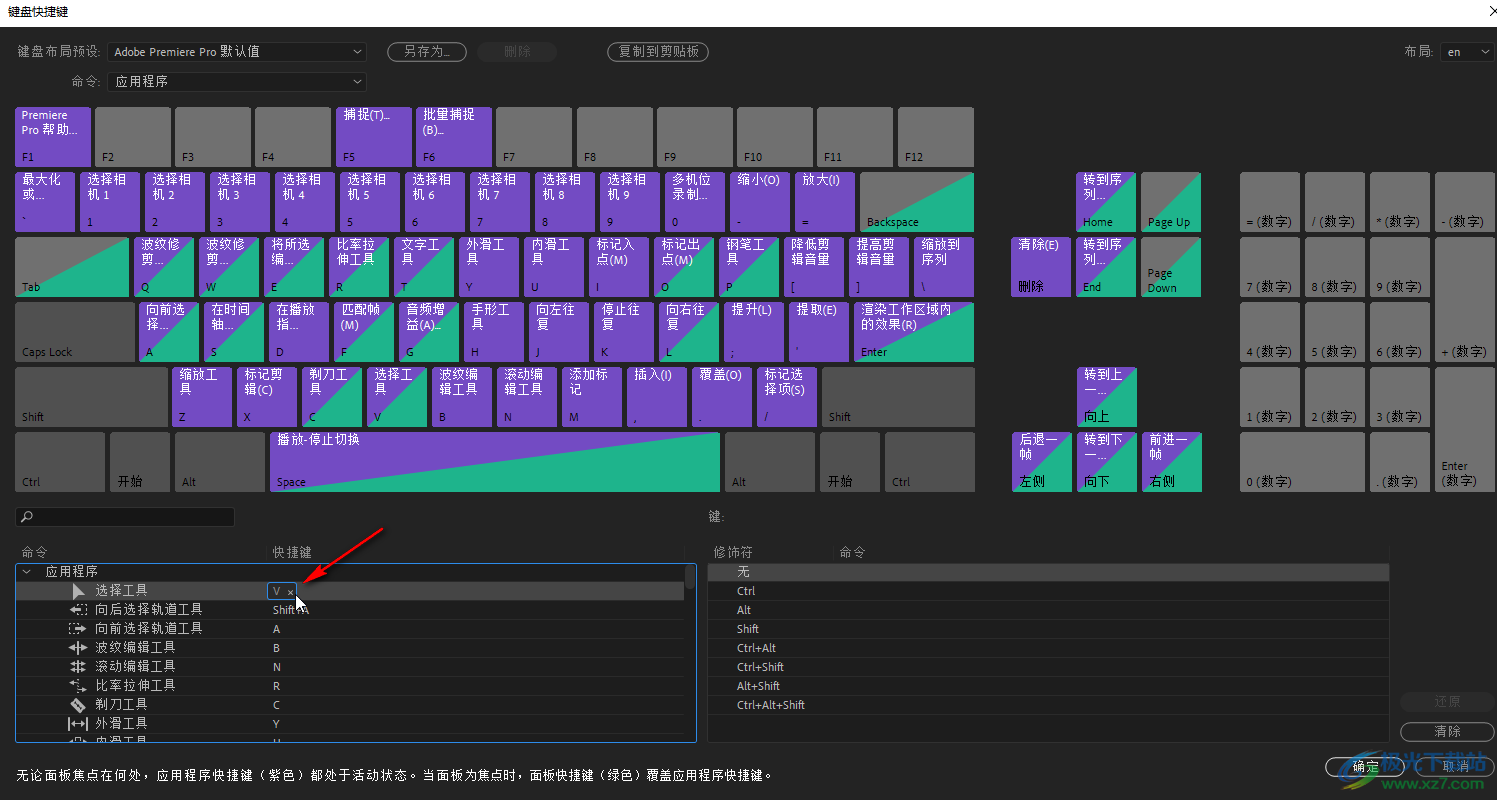Click the ripple edit 波纹编辑工具 icon
This screenshot has width=1497, height=800.
(78, 648)
